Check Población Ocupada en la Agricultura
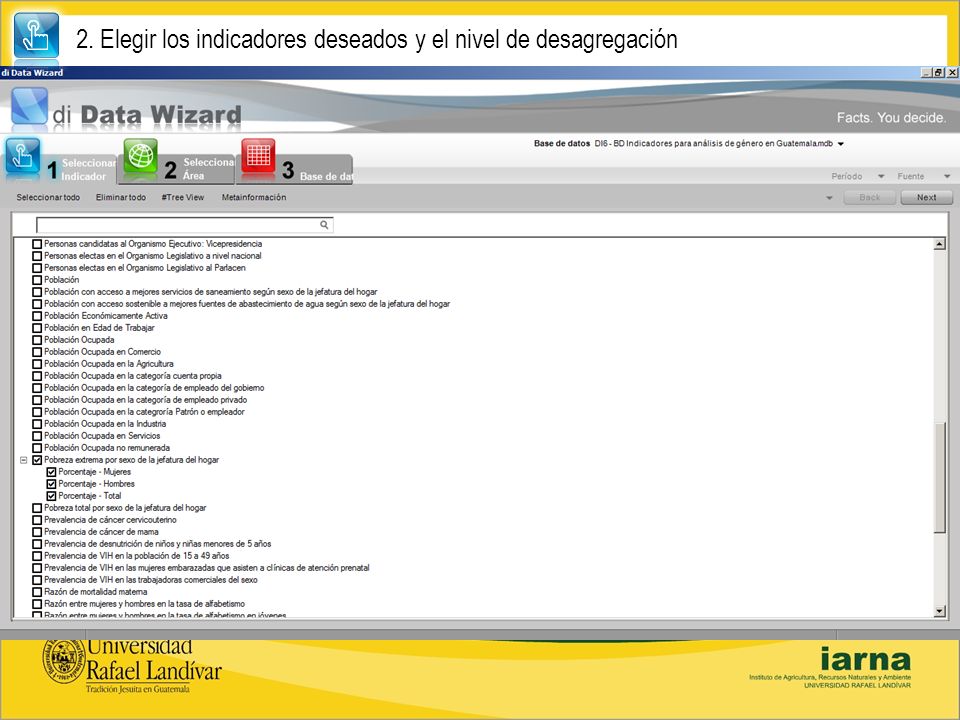The height and width of the screenshot is (720, 960). [37, 364]
